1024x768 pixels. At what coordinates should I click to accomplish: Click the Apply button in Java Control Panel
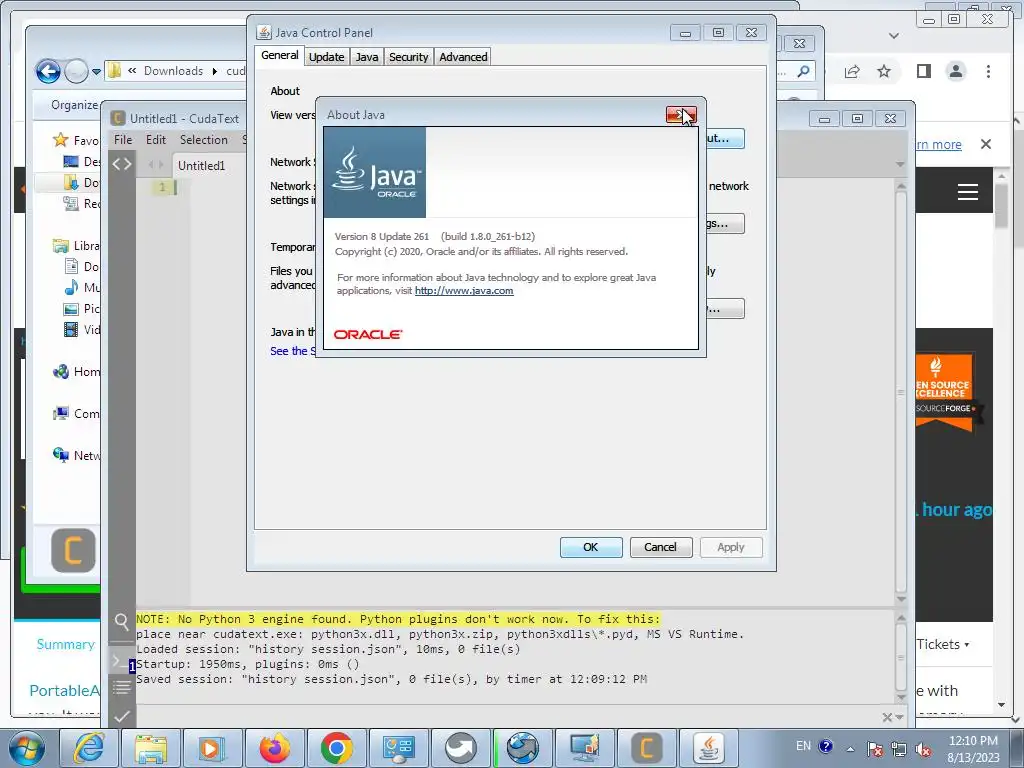(x=731, y=547)
